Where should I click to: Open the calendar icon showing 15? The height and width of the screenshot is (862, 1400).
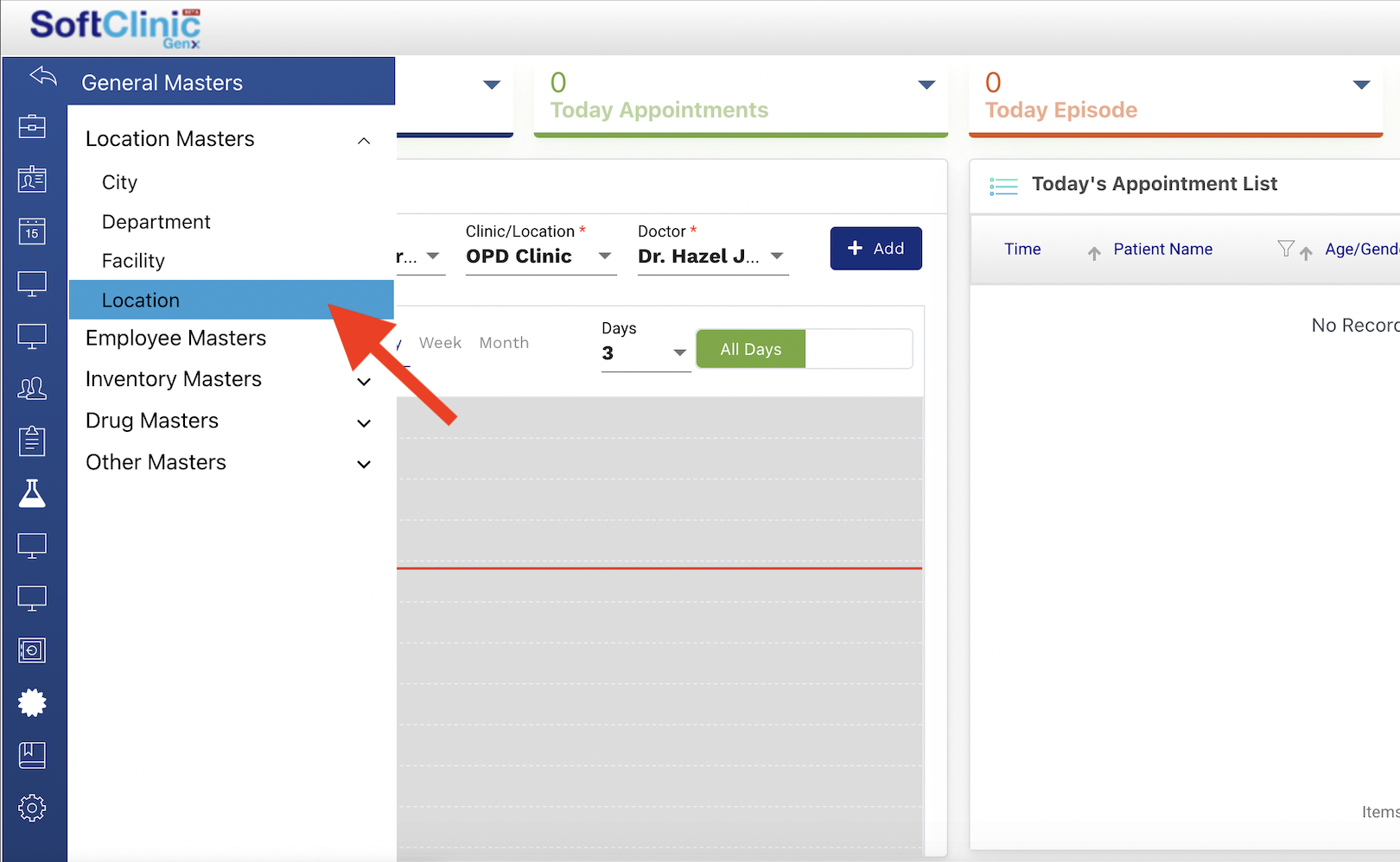tap(32, 231)
